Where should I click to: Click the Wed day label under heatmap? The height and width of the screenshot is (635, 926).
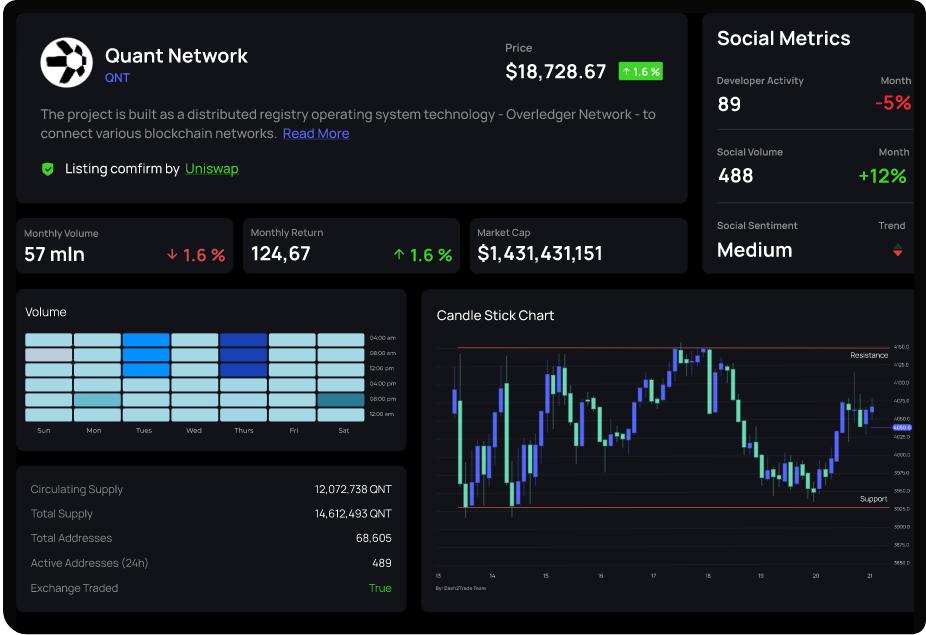pyautogui.click(x=194, y=431)
